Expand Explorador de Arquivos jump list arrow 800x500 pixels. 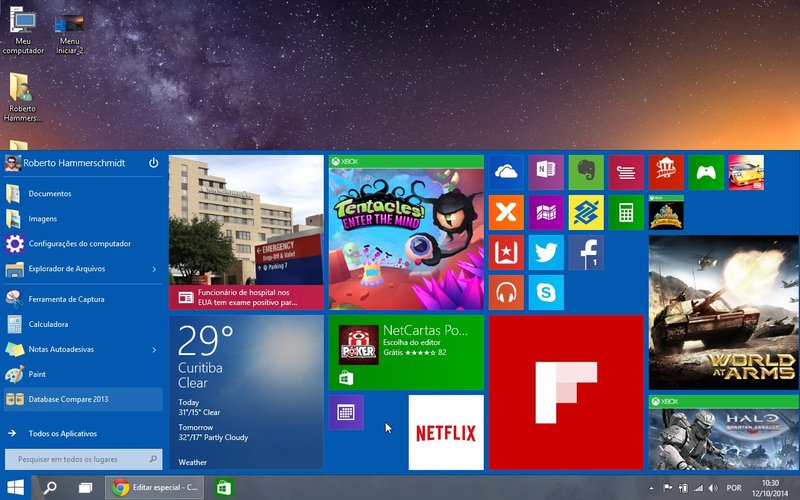pos(154,269)
